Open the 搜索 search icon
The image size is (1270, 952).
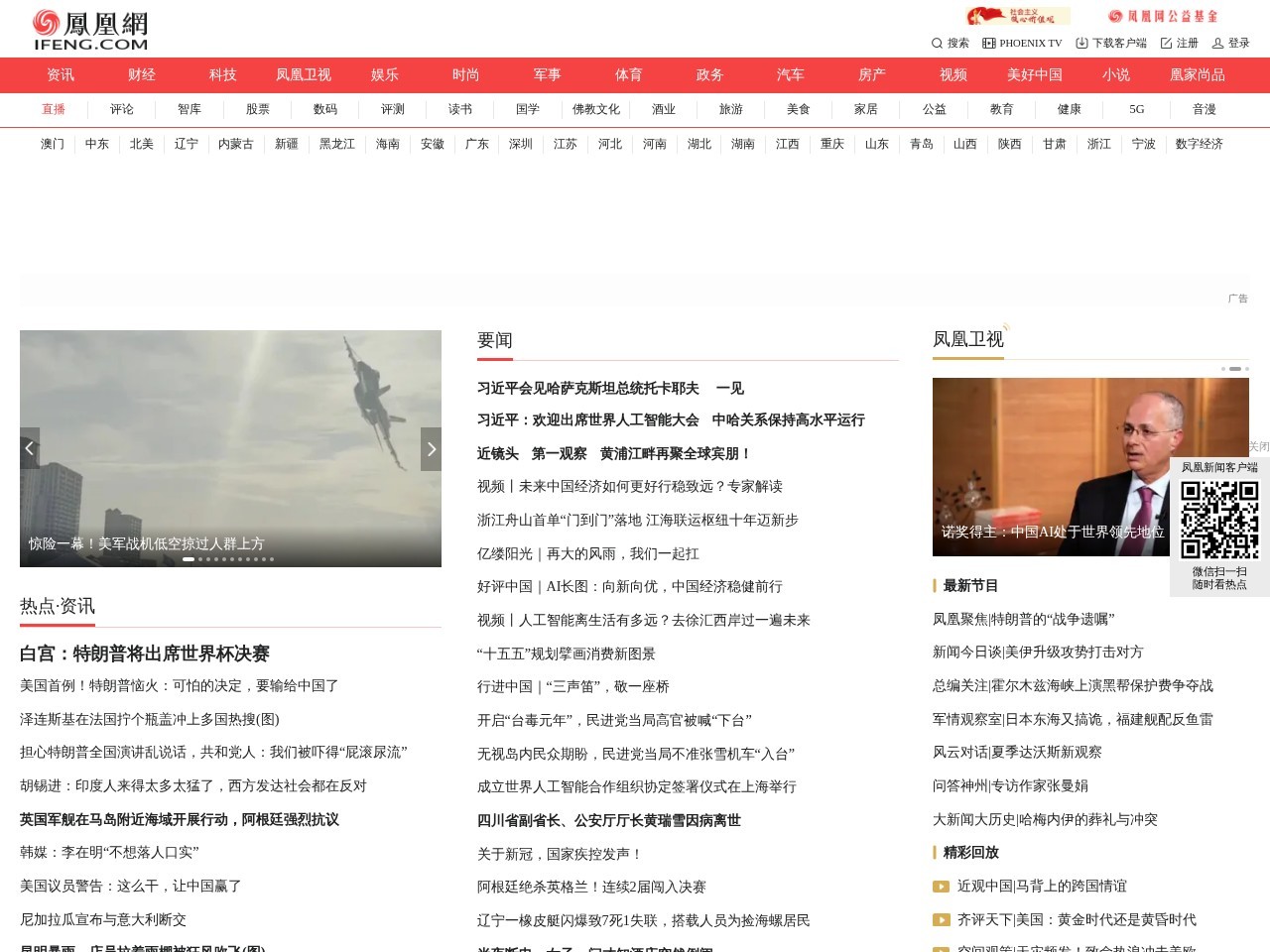[x=950, y=43]
